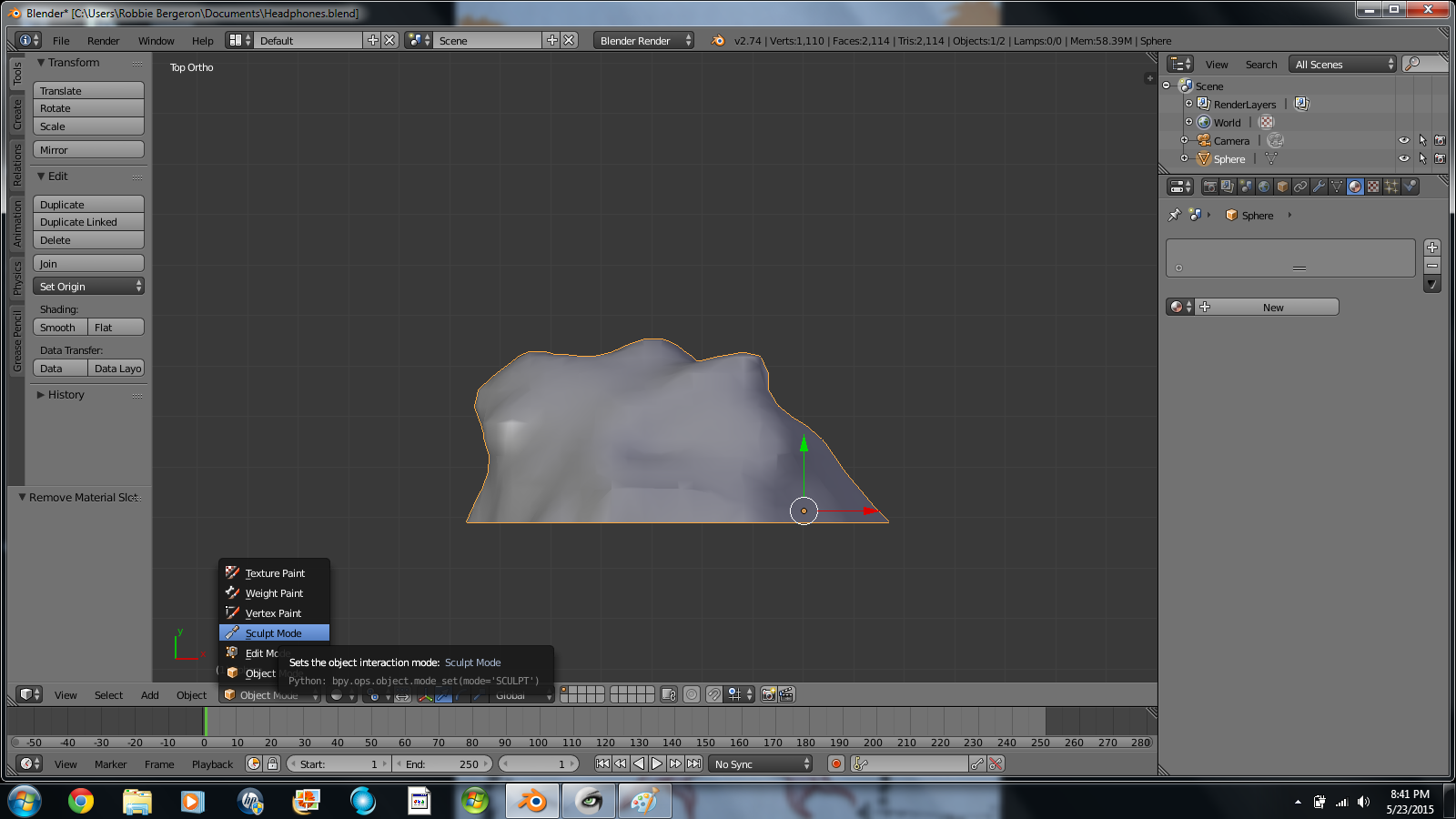Click insert keyframes key icon in timeline

tap(977, 763)
